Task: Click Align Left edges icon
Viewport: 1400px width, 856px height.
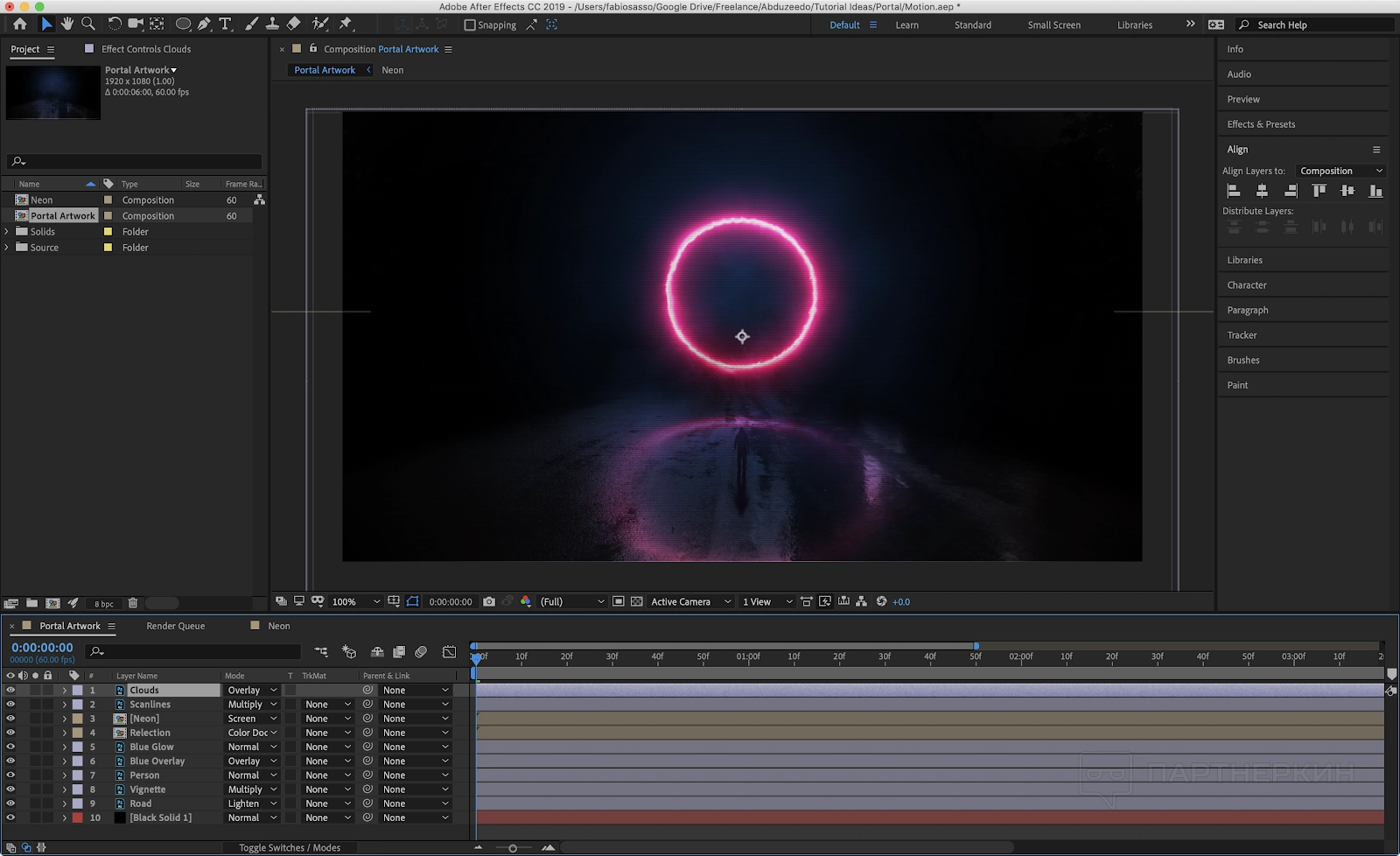Action: (1234, 191)
